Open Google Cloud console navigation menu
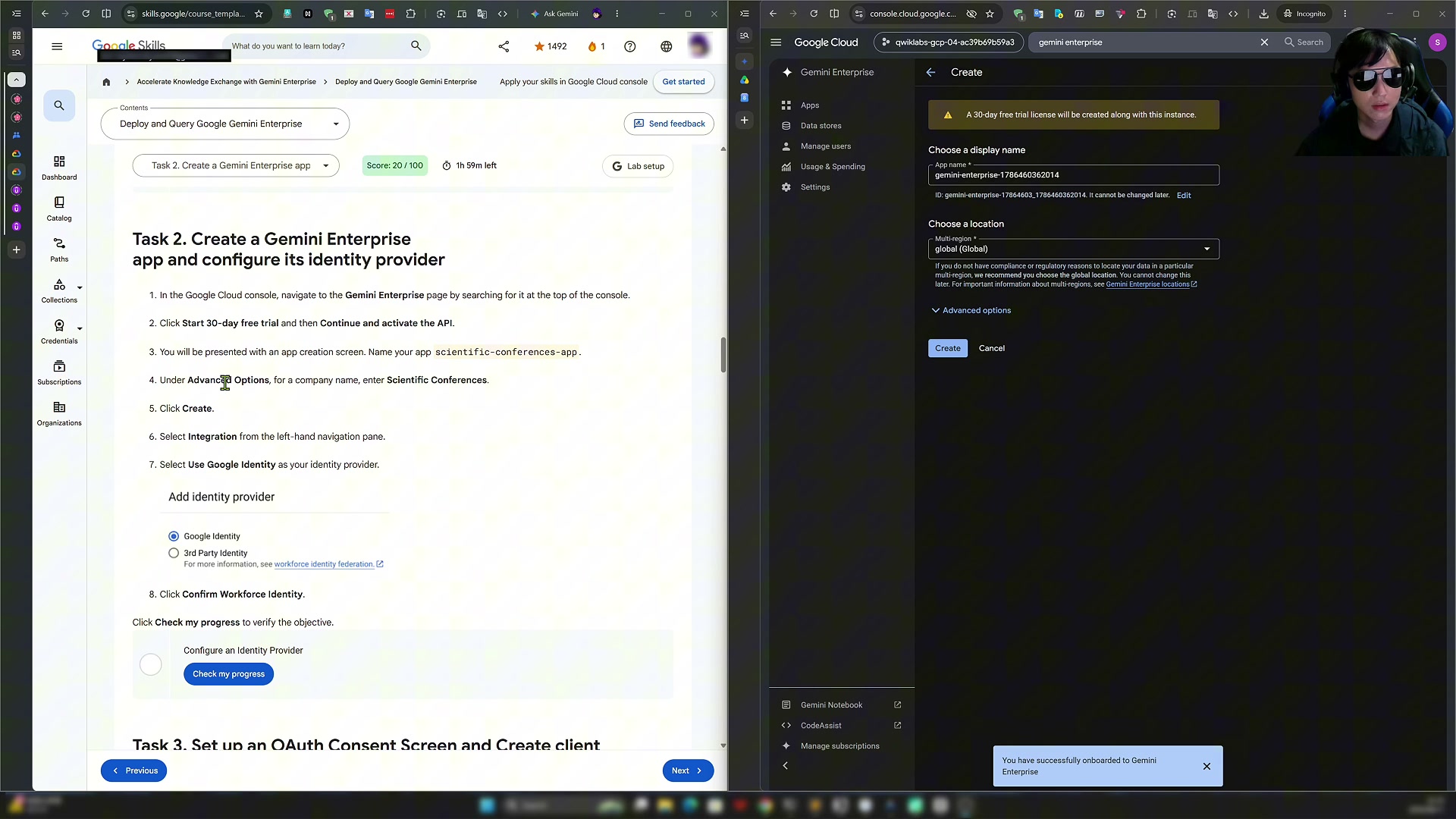 point(776,42)
